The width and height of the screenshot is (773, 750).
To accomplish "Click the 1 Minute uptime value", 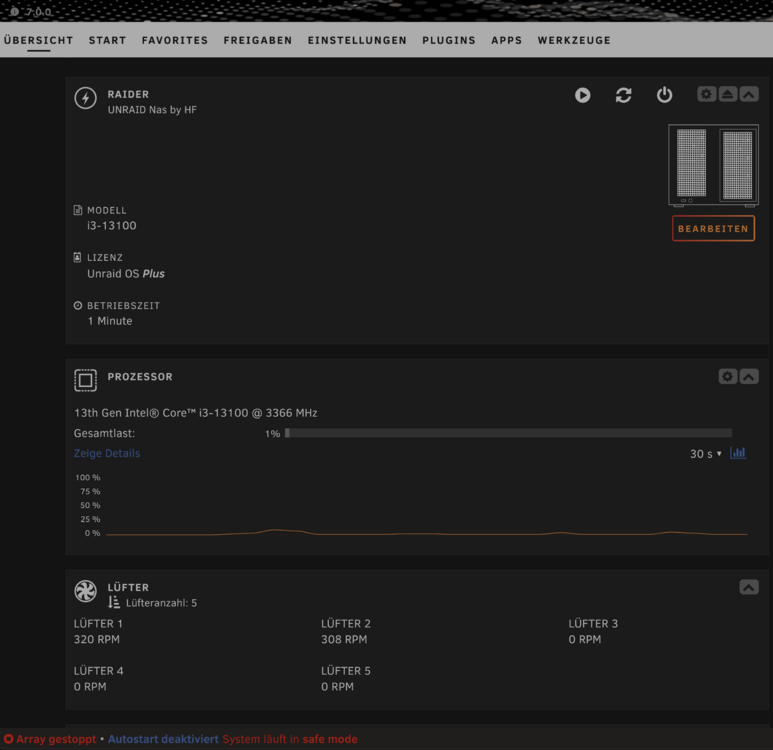I will pyautogui.click(x=110, y=321).
